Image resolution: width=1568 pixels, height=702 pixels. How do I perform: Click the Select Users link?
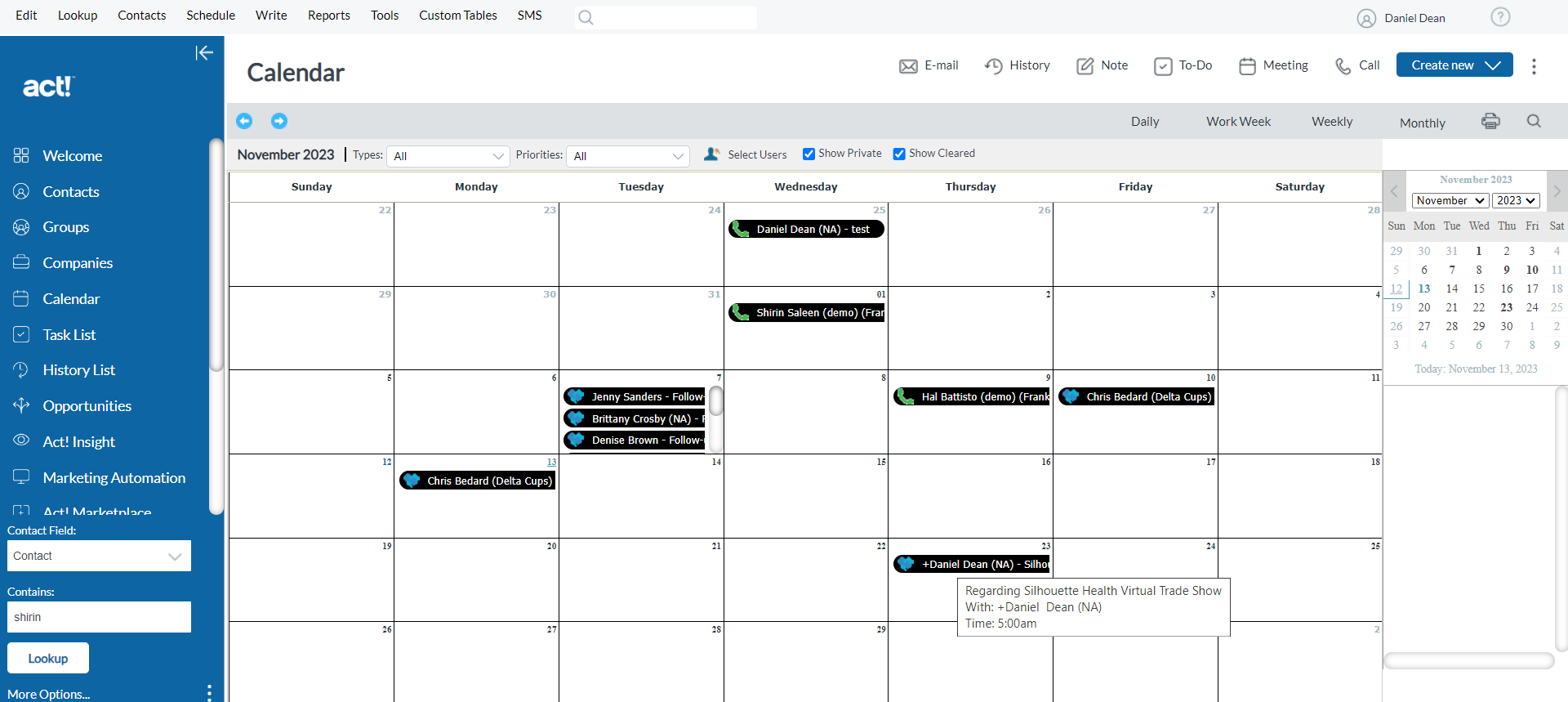tap(757, 154)
